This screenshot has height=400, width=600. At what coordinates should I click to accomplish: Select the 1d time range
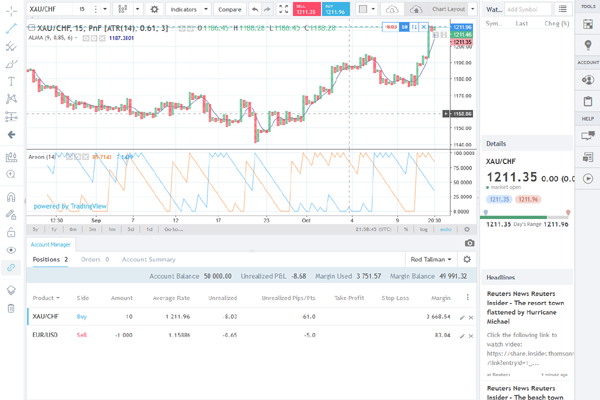pyautogui.click(x=149, y=229)
